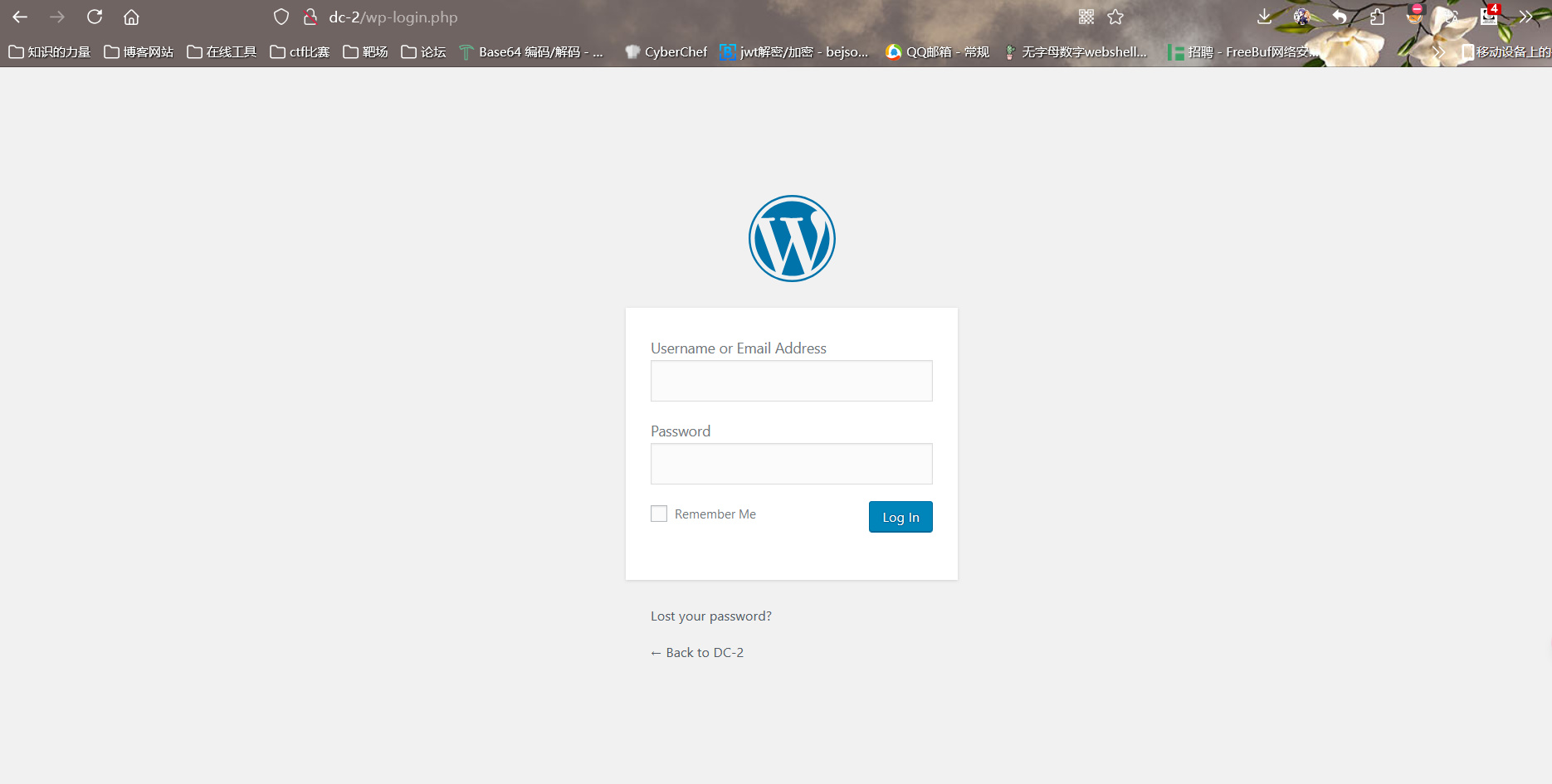The width and height of the screenshot is (1552, 784).
Task: Click the fox extension icon with red badge
Action: pos(1415,15)
